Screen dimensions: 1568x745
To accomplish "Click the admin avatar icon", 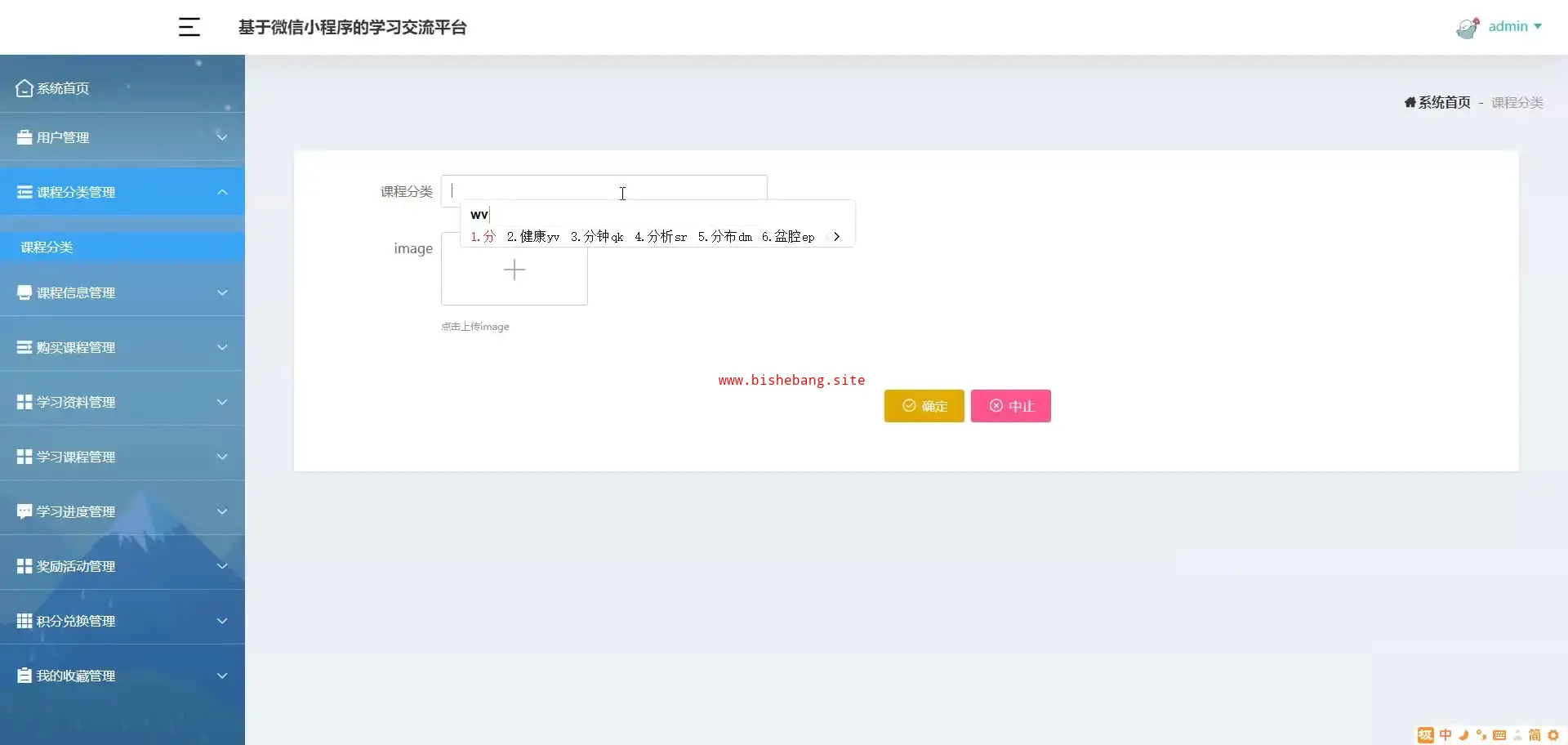I will [1468, 28].
